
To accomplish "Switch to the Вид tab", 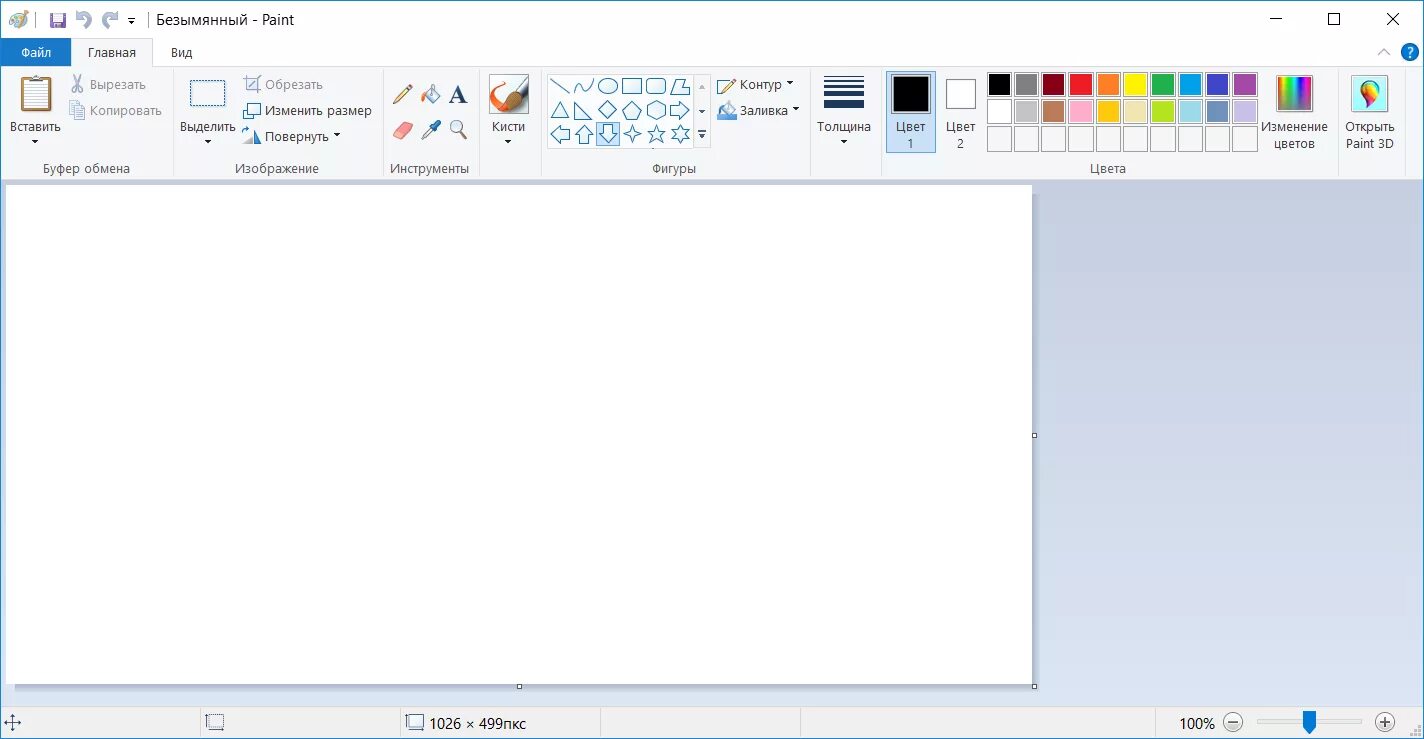I will point(181,52).
